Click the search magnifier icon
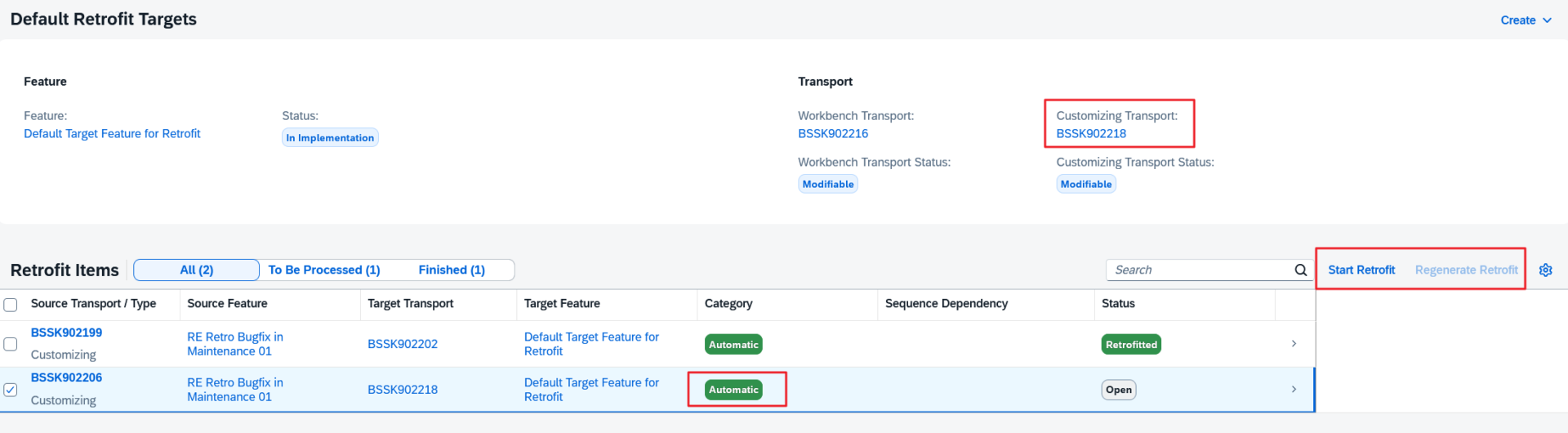The height and width of the screenshot is (433, 1568). [x=1300, y=270]
